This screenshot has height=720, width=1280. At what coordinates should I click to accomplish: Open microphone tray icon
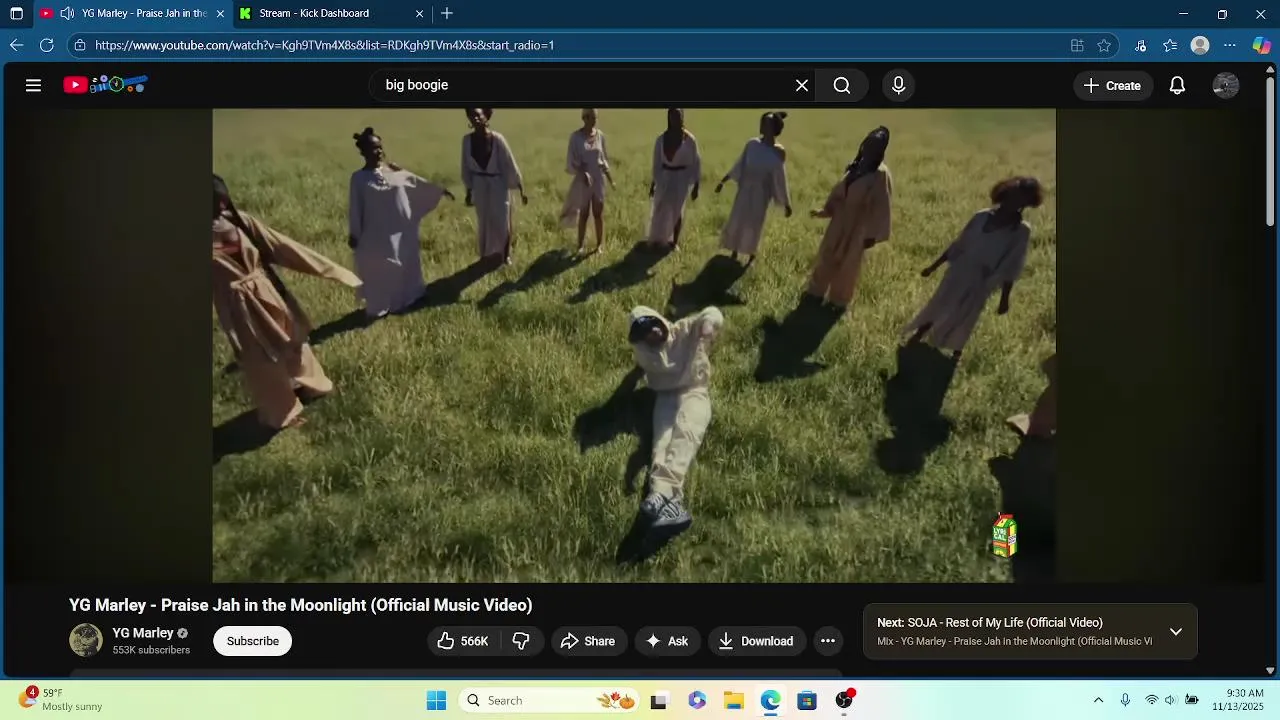[x=1125, y=700]
